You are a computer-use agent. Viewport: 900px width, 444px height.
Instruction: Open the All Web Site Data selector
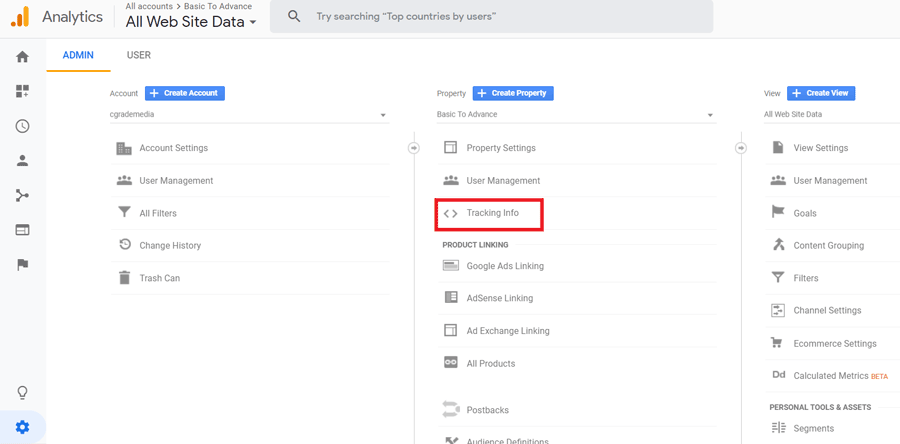(190, 22)
